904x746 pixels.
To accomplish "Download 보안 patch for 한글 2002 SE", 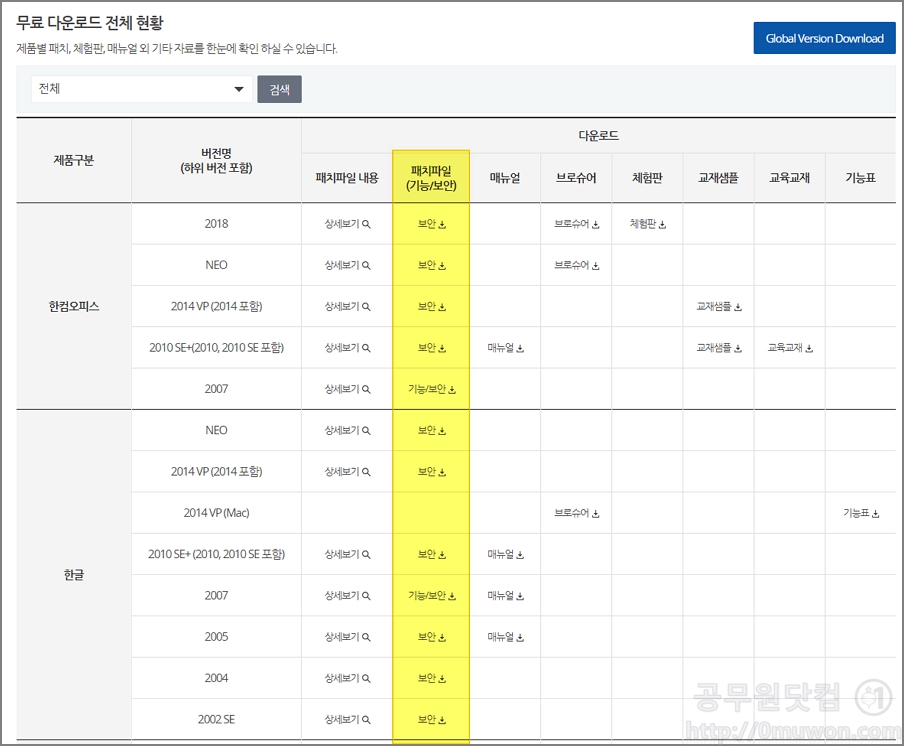I will point(432,719).
